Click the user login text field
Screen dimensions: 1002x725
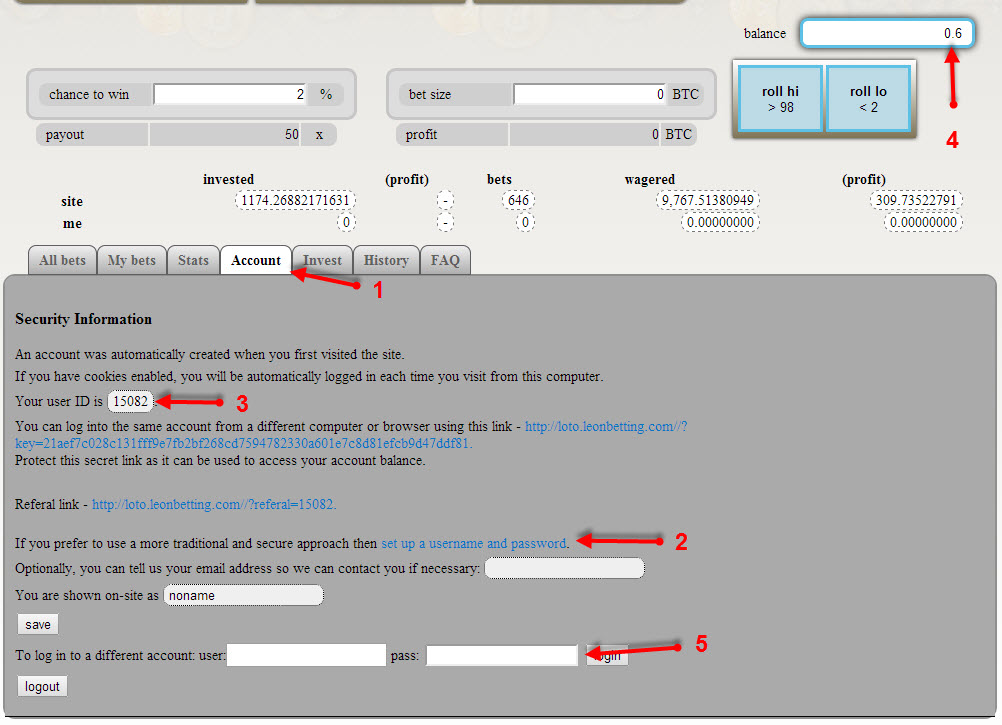pos(306,656)
